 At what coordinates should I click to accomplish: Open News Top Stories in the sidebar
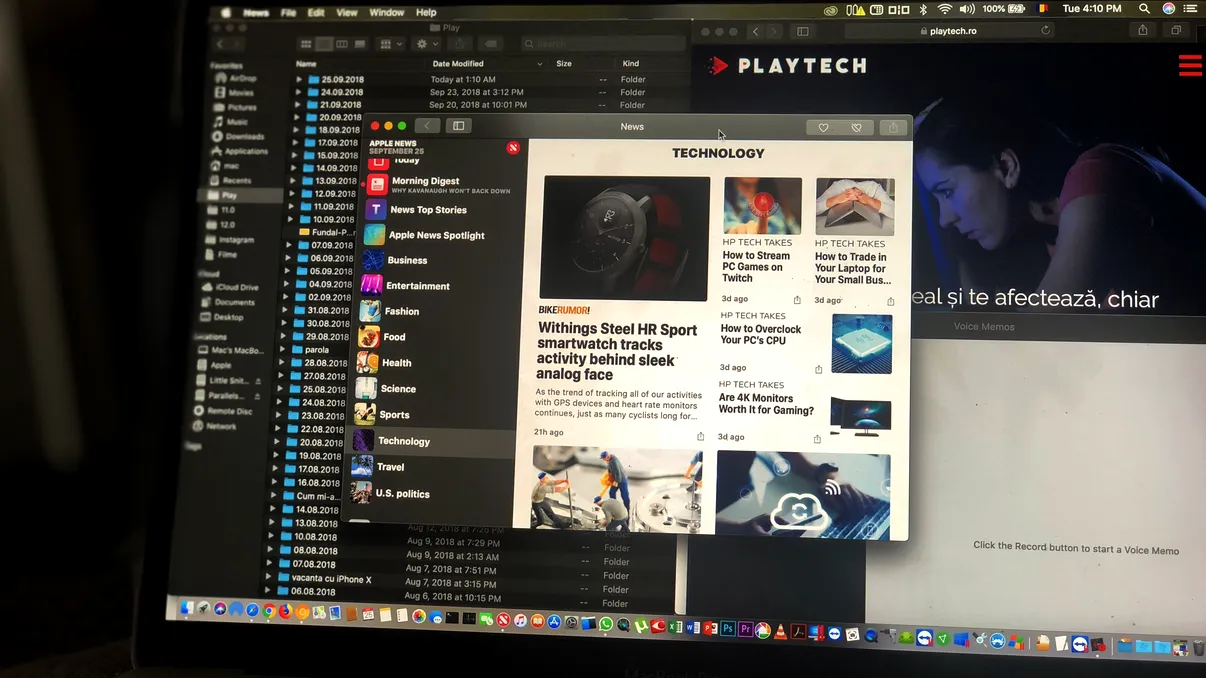pos(438,210)
